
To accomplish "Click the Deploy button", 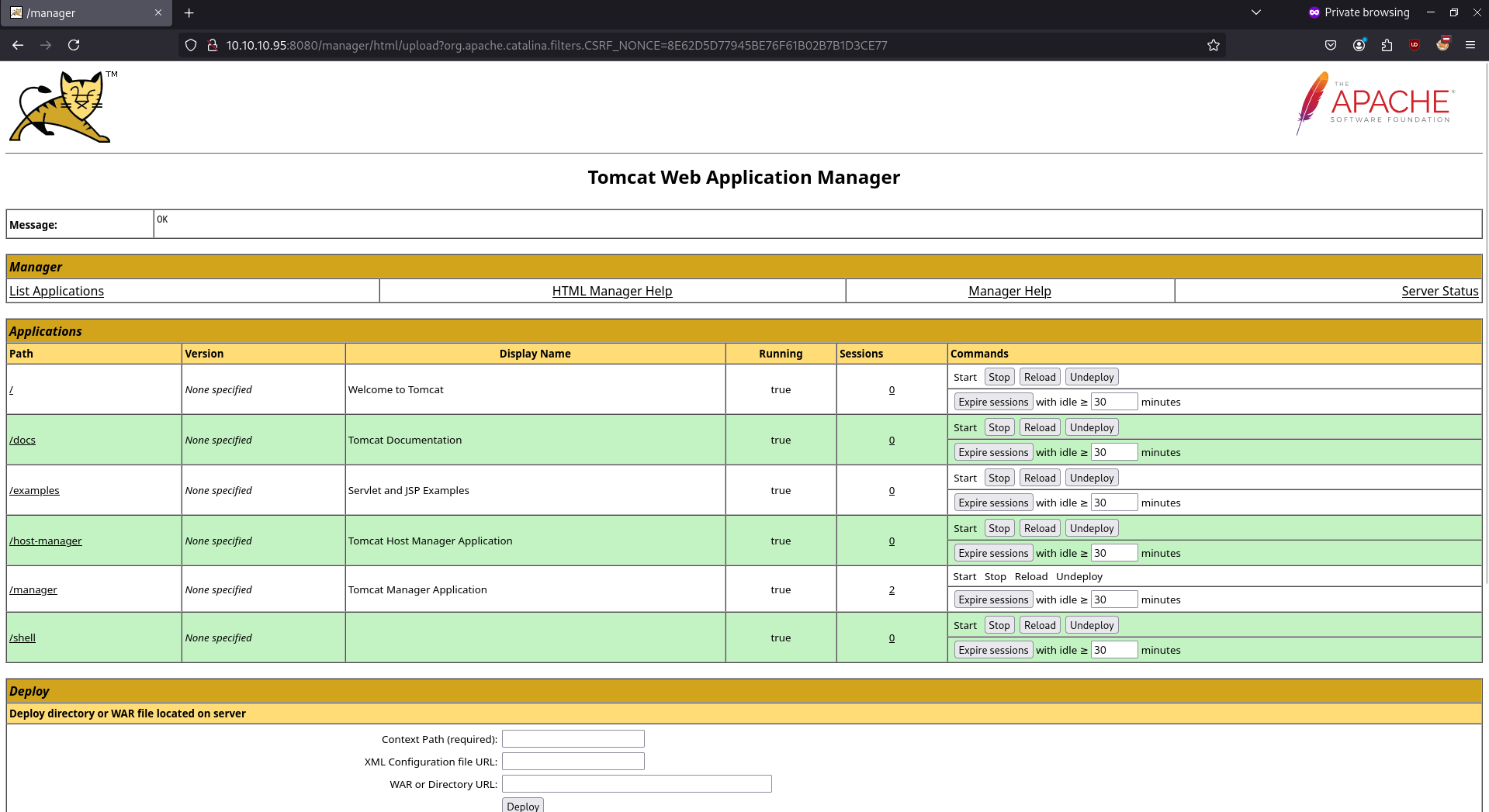I will tap(523, 806).
